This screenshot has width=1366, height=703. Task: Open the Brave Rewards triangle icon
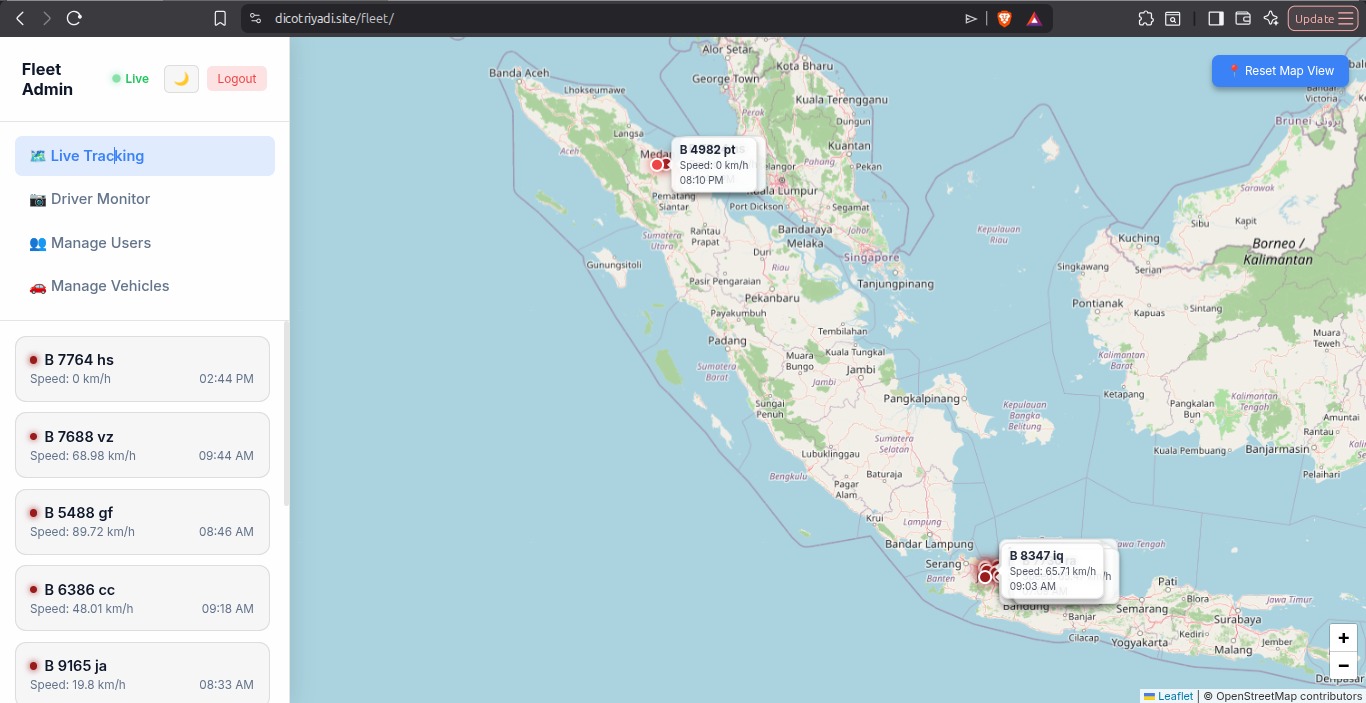tap(1034, 18)
